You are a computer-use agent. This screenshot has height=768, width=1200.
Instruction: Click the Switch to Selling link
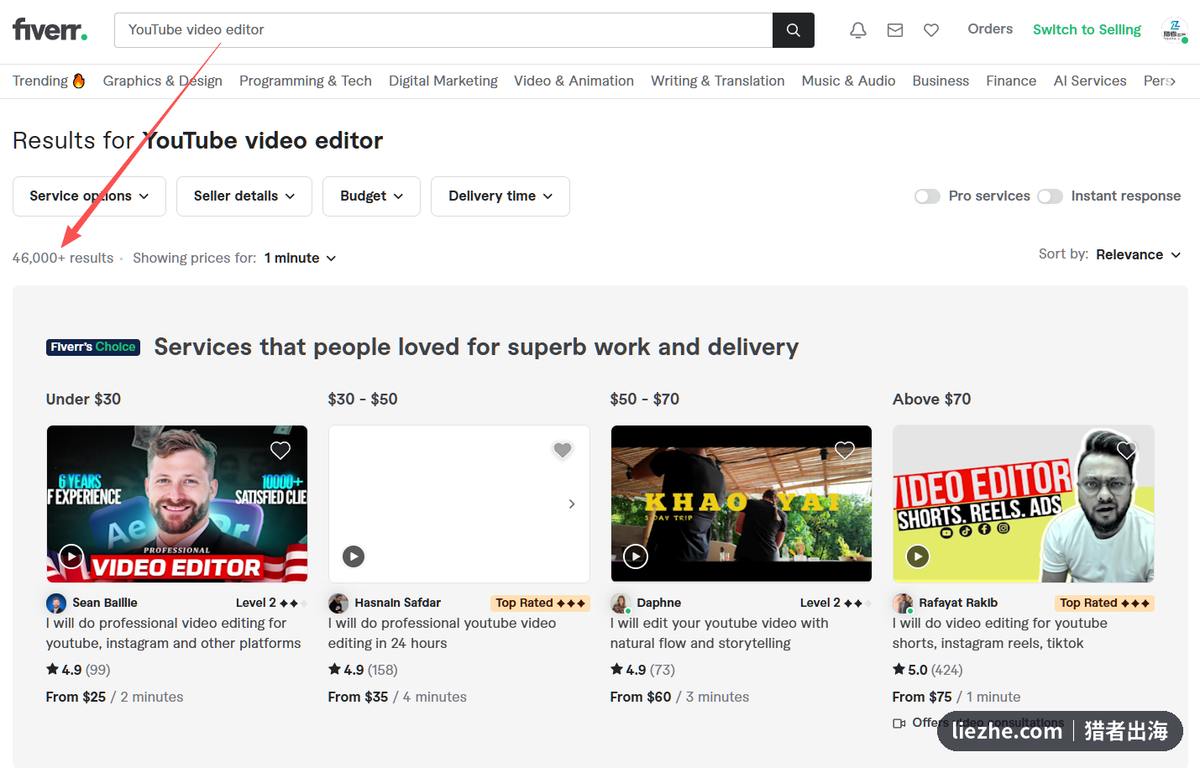pos(1087,29)
